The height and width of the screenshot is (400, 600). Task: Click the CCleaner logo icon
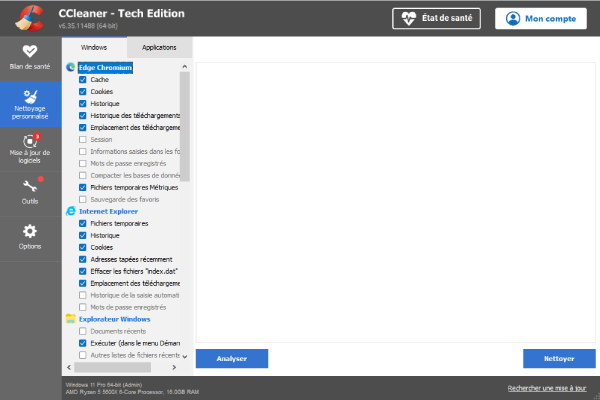pos(29,18)
